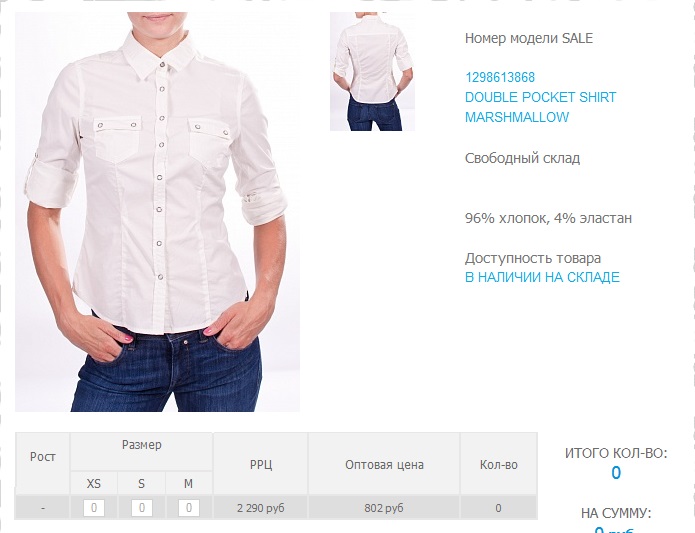Open DOUBLE POCKET SHIRT product link
Viewport: 695px width, 533px height.
point(540,97)
